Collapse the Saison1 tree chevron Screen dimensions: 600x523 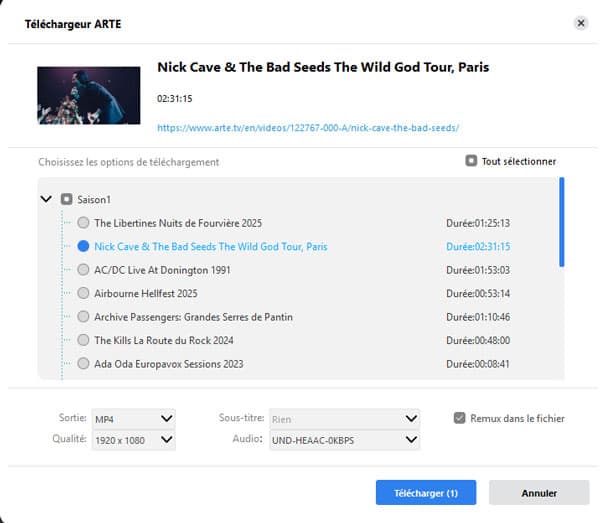(x=45, y=199)
